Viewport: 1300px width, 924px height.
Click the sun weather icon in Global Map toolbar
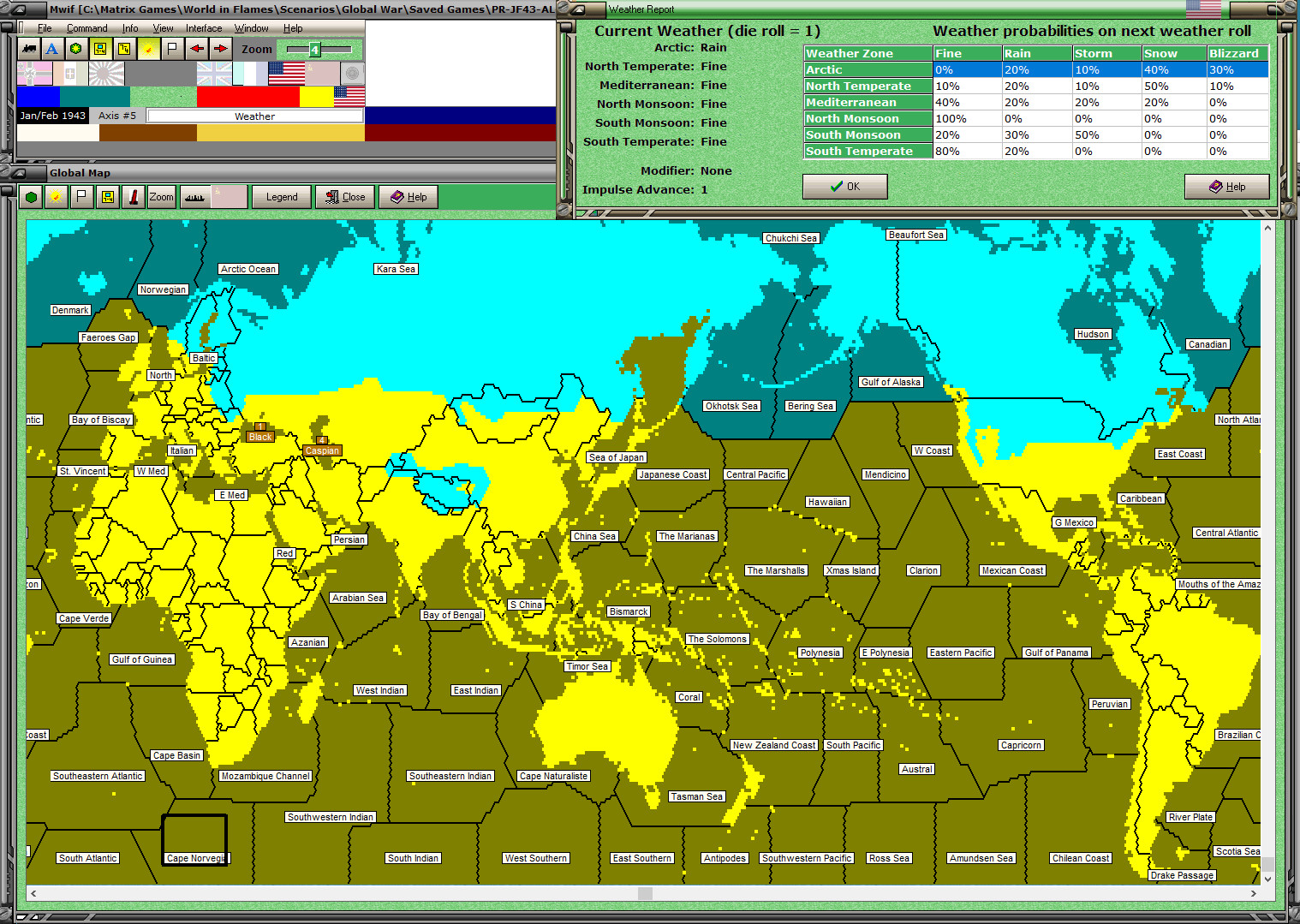pyautogui.click(x=56, y=197)
